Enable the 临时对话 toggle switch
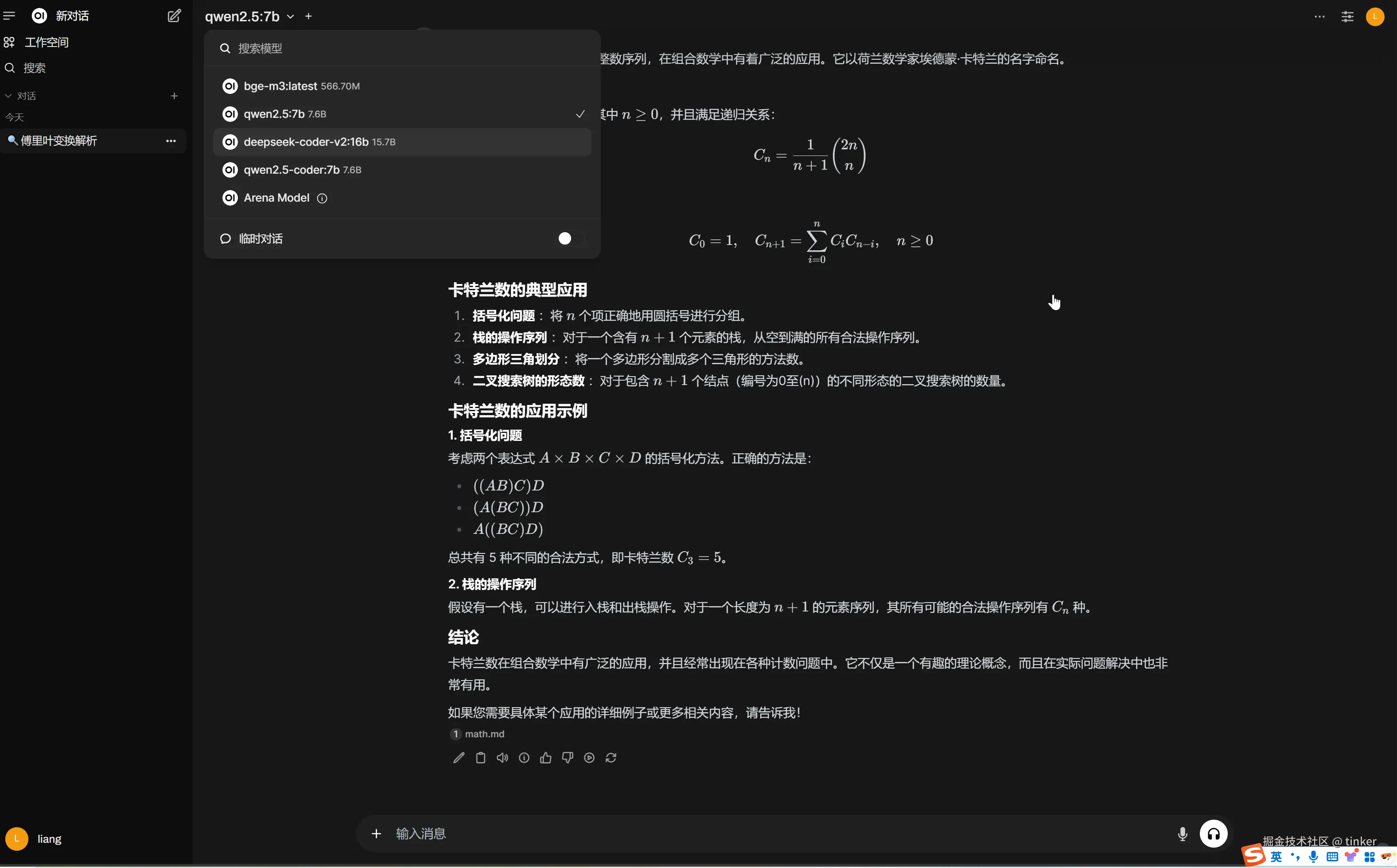This screenshot has height=868, width=1397. point(571,238)
